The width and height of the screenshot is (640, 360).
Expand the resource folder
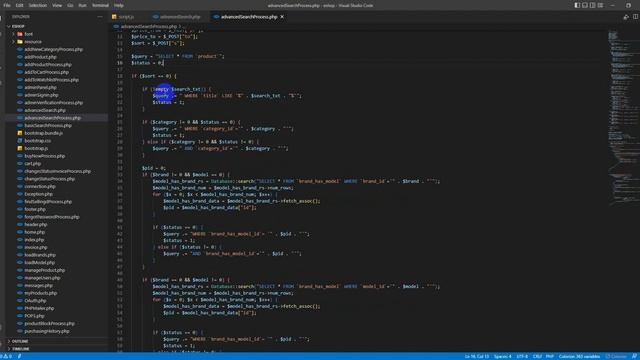33,42
